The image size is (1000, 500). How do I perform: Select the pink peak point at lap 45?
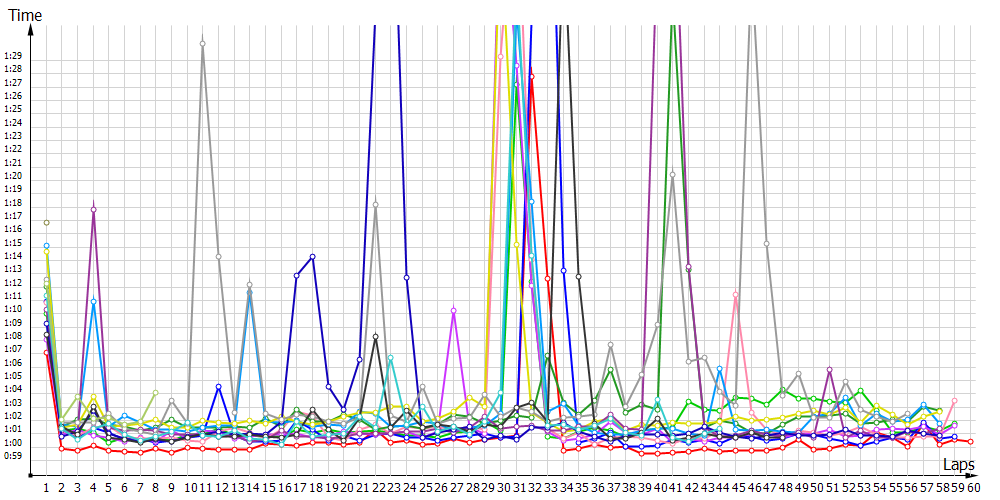pos(736,295)
